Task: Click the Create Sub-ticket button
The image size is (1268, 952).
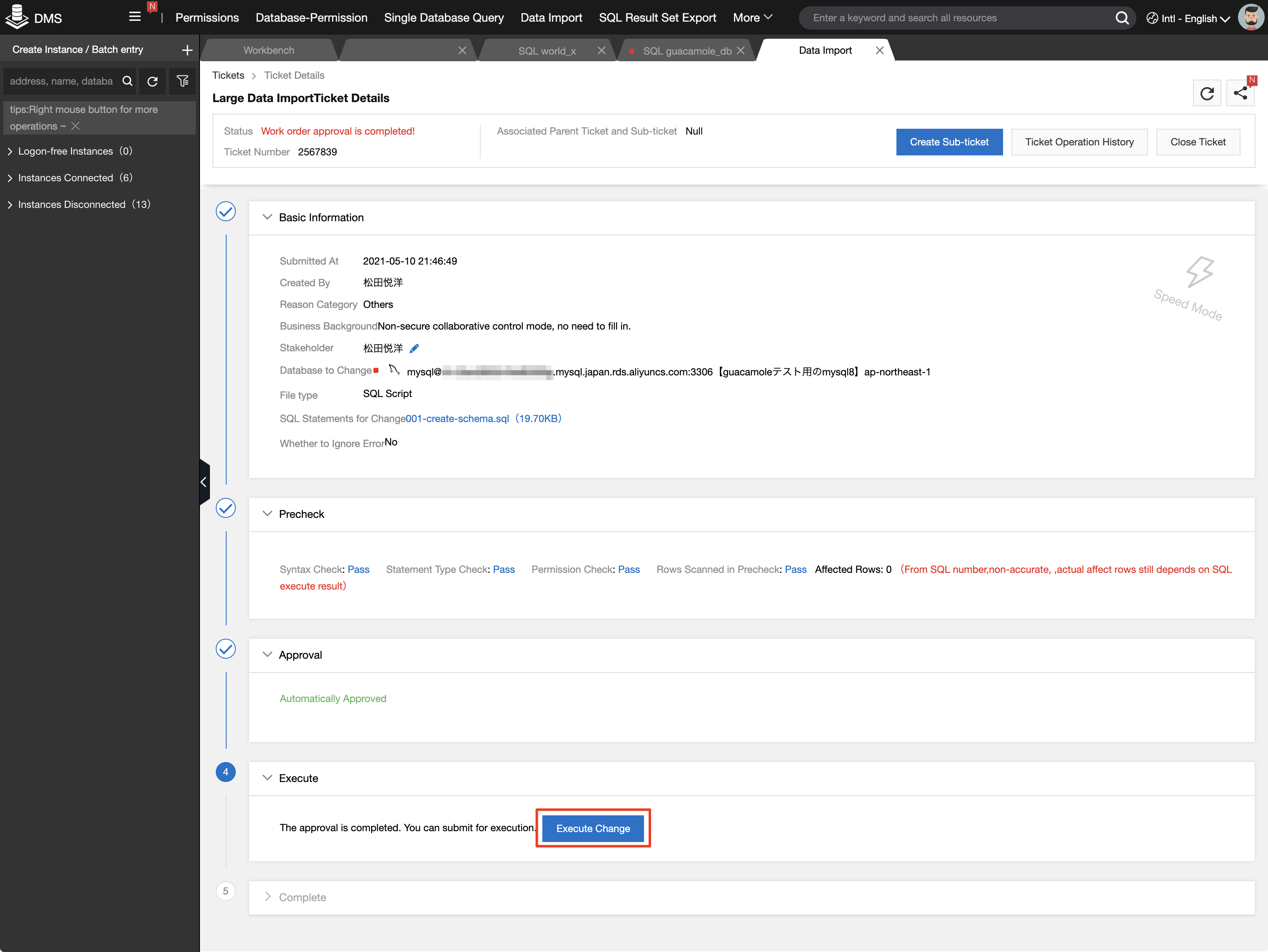Action: point(949,142)
